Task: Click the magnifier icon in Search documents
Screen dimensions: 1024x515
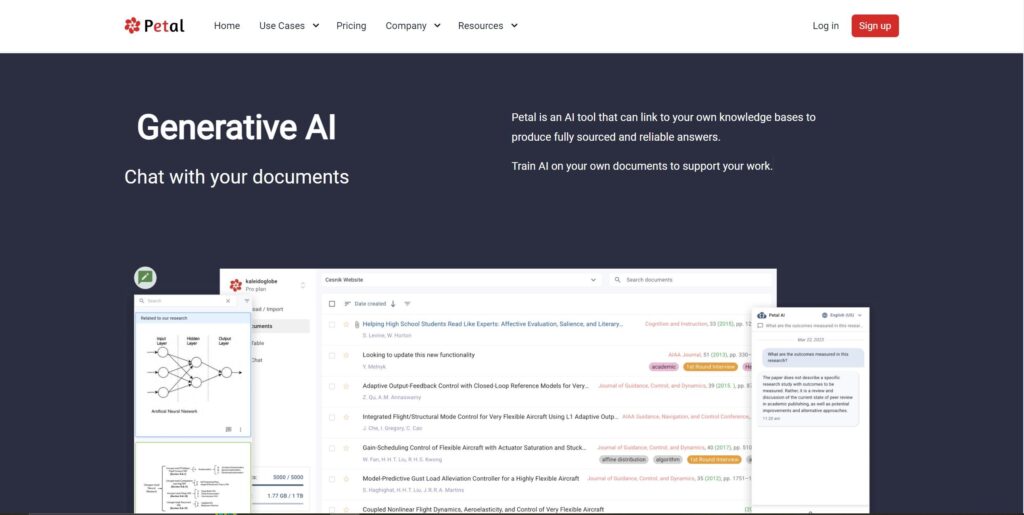Action: coord(619,280)
